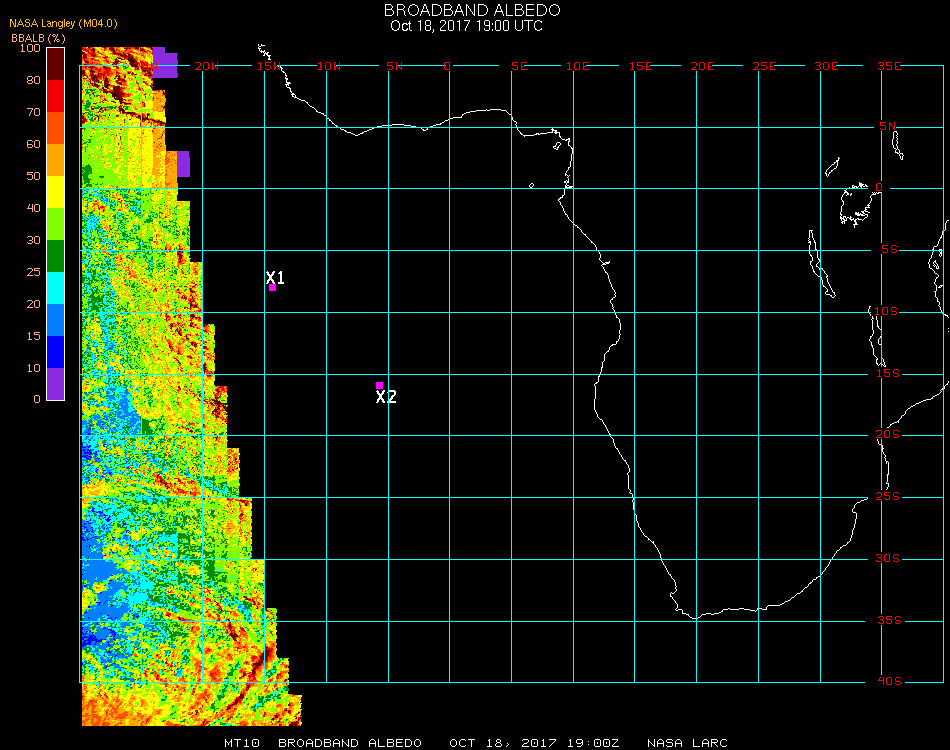This screenshot has height=750, width=950.
Task: Click the 5N latitude label
Action: point(889,126)
